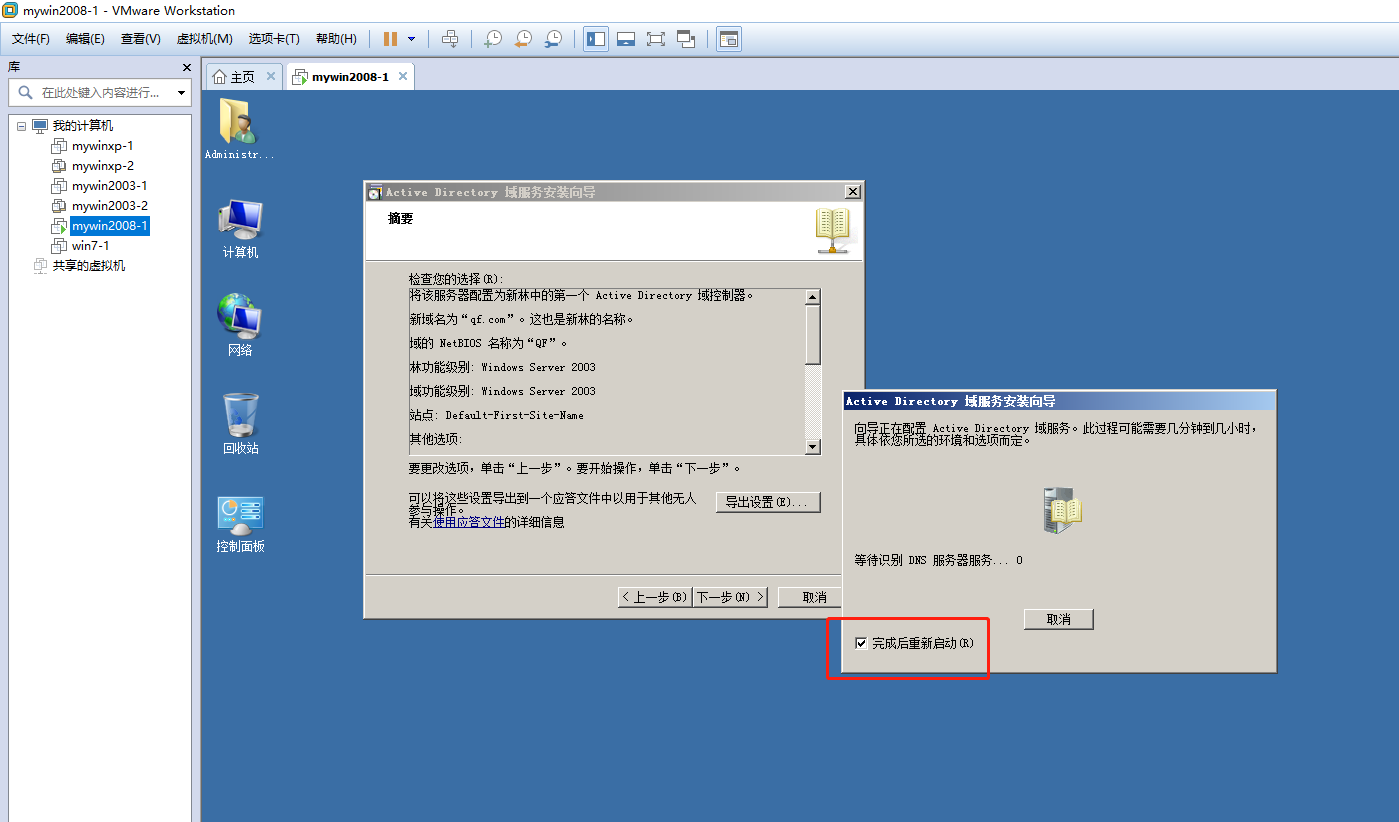Click the 回收站 recycle bin icon
The height and width of the screenshot is (822, 1399).
click(240, 424)
